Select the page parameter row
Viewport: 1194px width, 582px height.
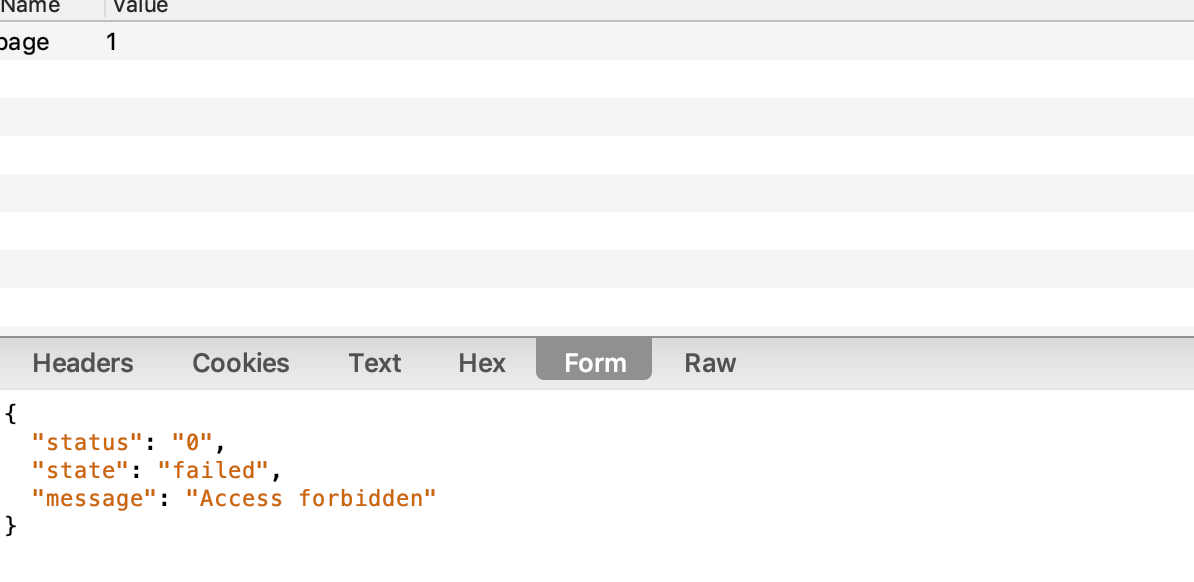click(597, 41)
